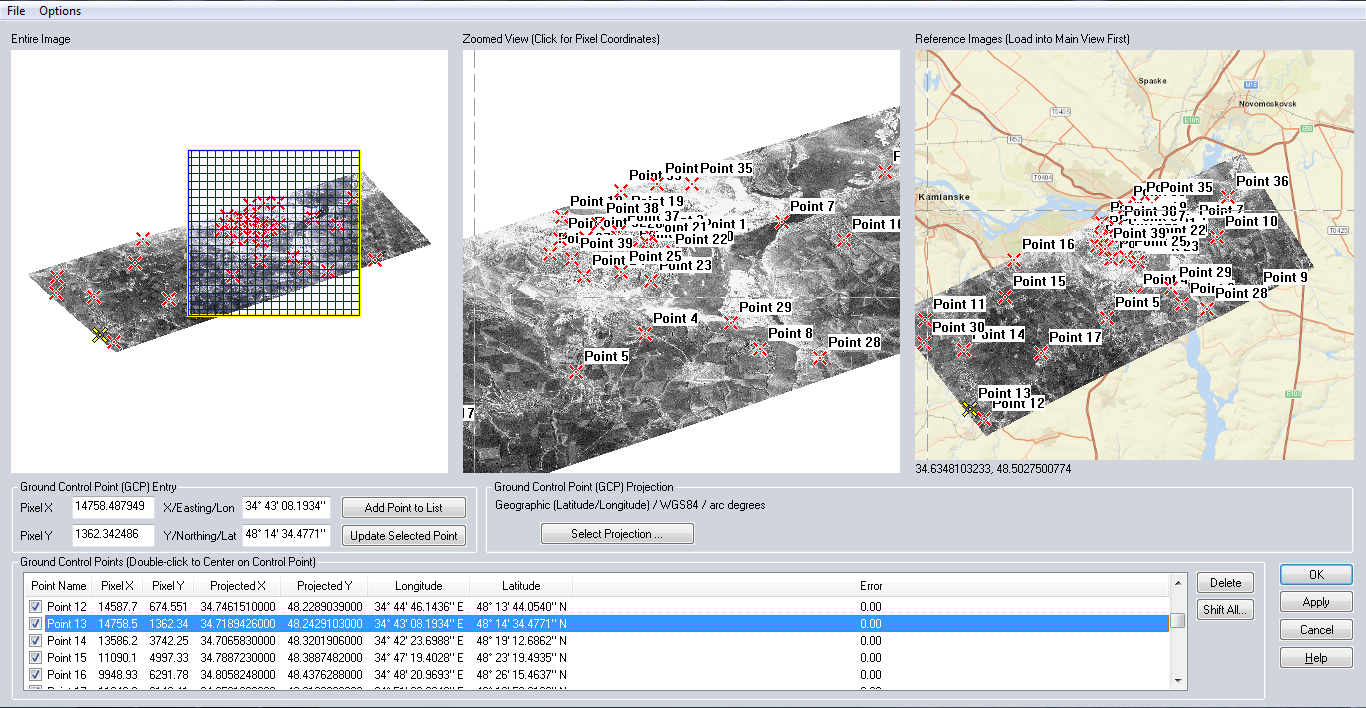The image size is (1366, 708).
Task: Confirm with the OK button
Action: (1316, 575)
